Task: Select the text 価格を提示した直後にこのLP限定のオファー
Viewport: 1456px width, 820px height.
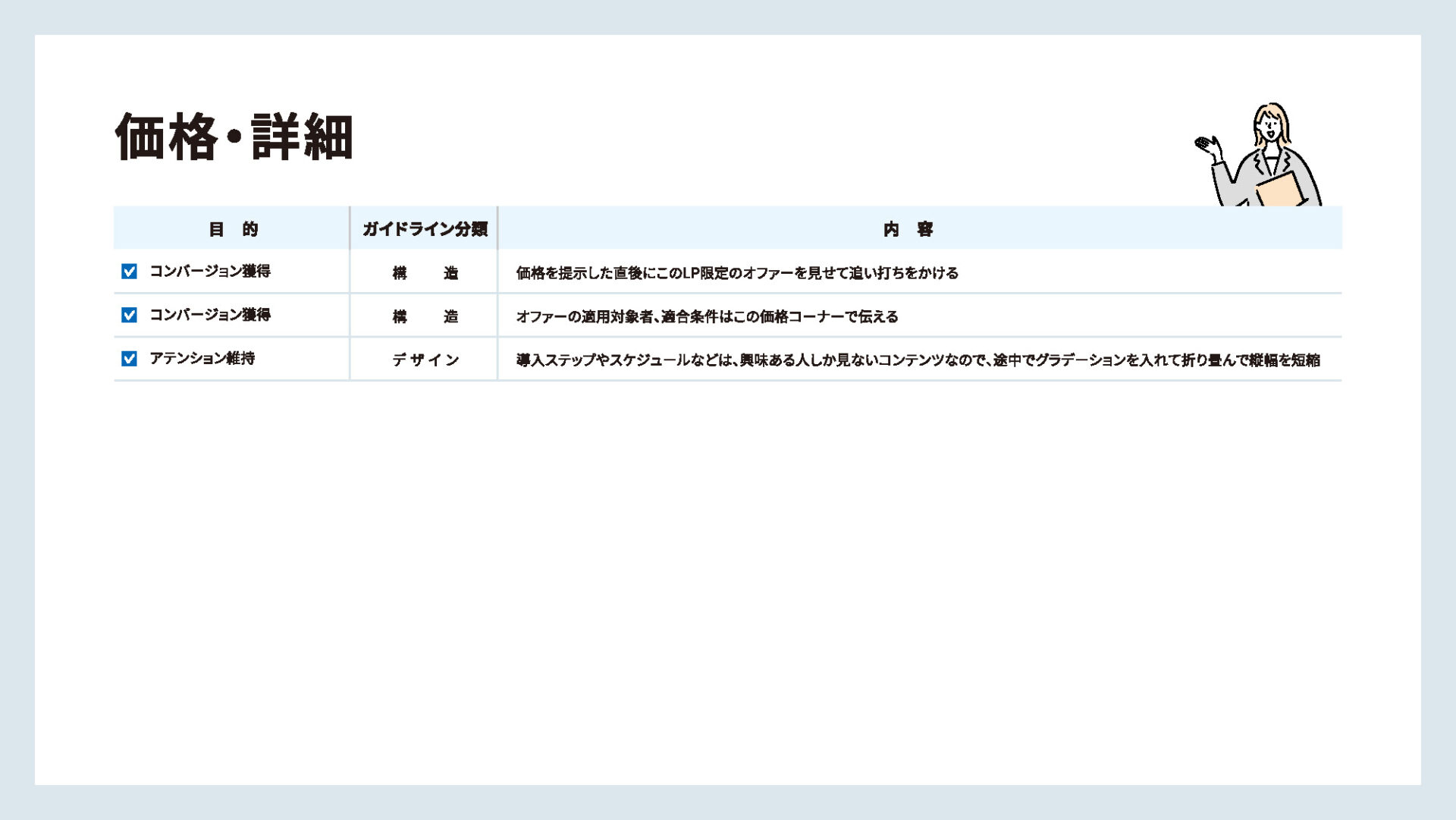Action: click(x=654, y=273)
